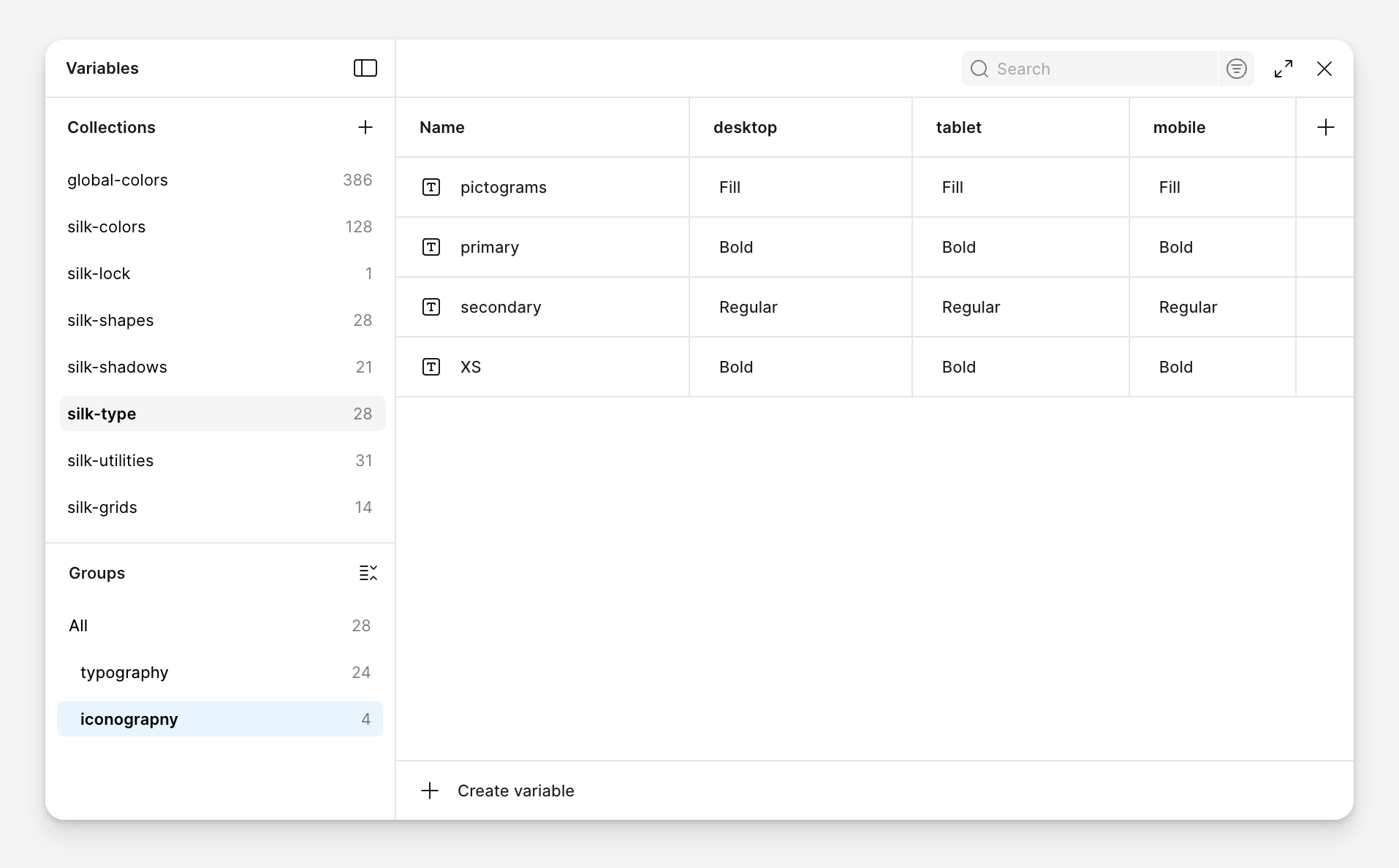The image size is (1399, 868).
Task: Expand the variables panel to full screen
Action: pos(1283,68)
